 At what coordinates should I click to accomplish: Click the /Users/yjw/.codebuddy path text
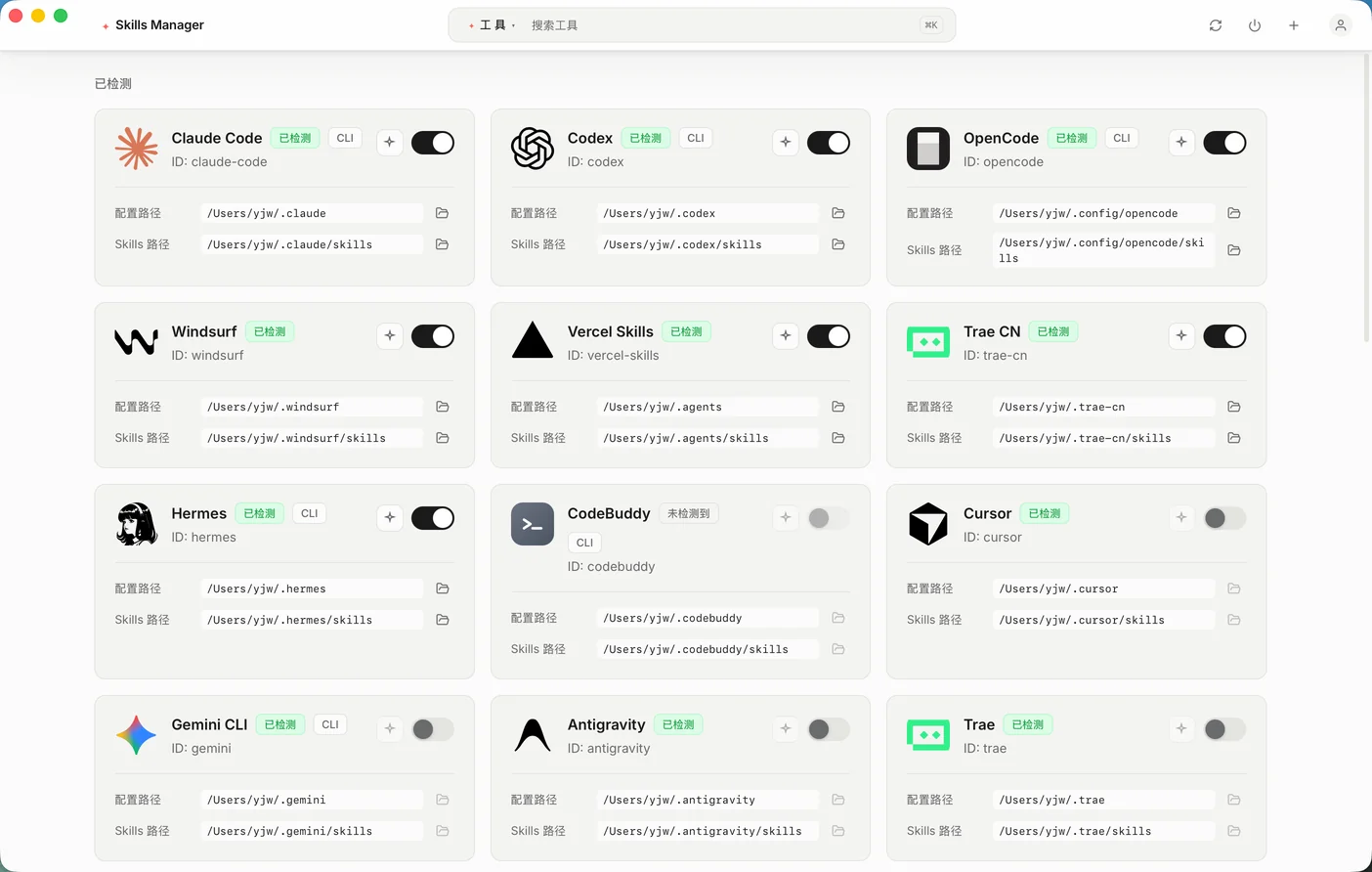672,618
